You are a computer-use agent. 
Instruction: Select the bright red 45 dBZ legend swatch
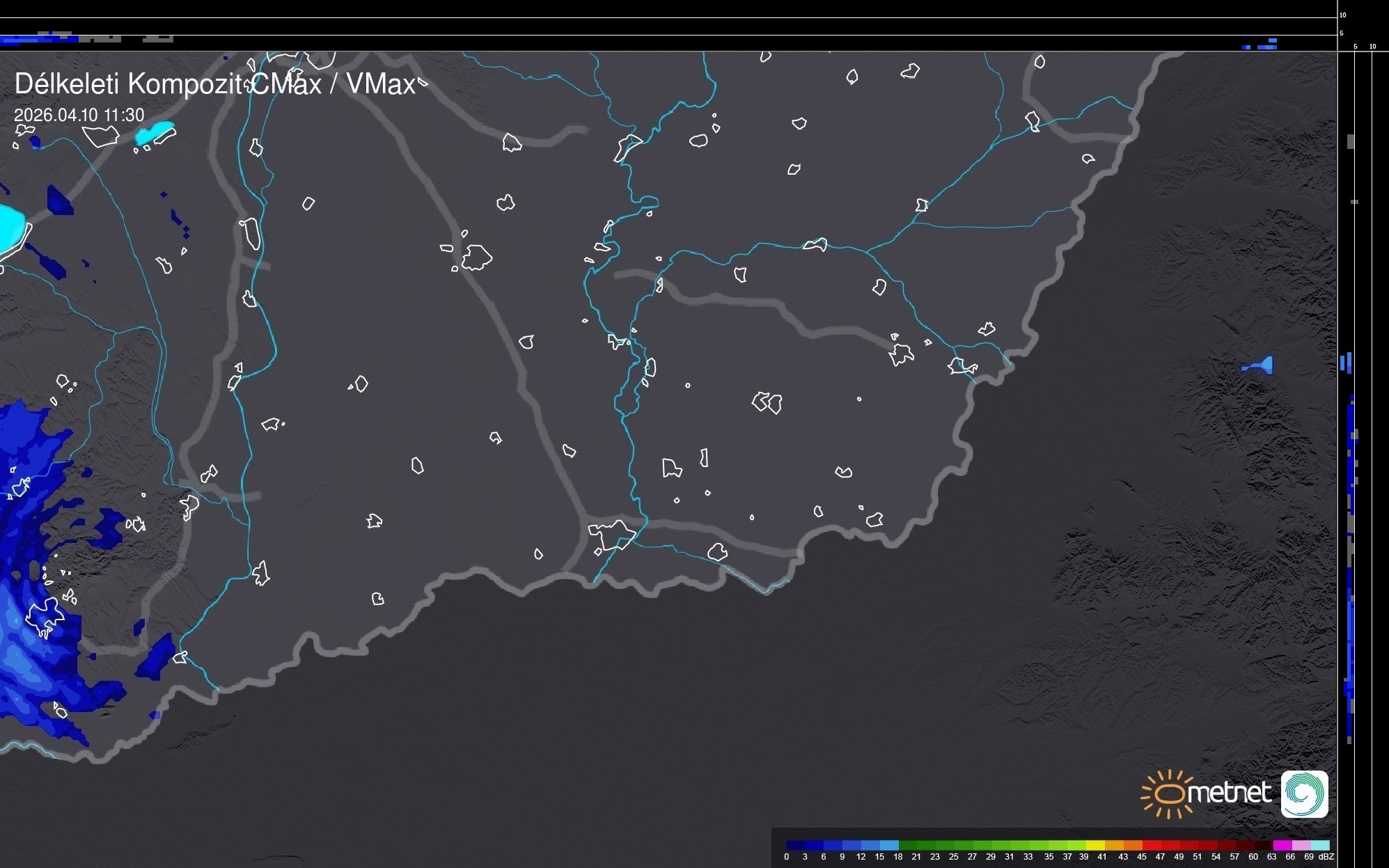[1152, 845]
